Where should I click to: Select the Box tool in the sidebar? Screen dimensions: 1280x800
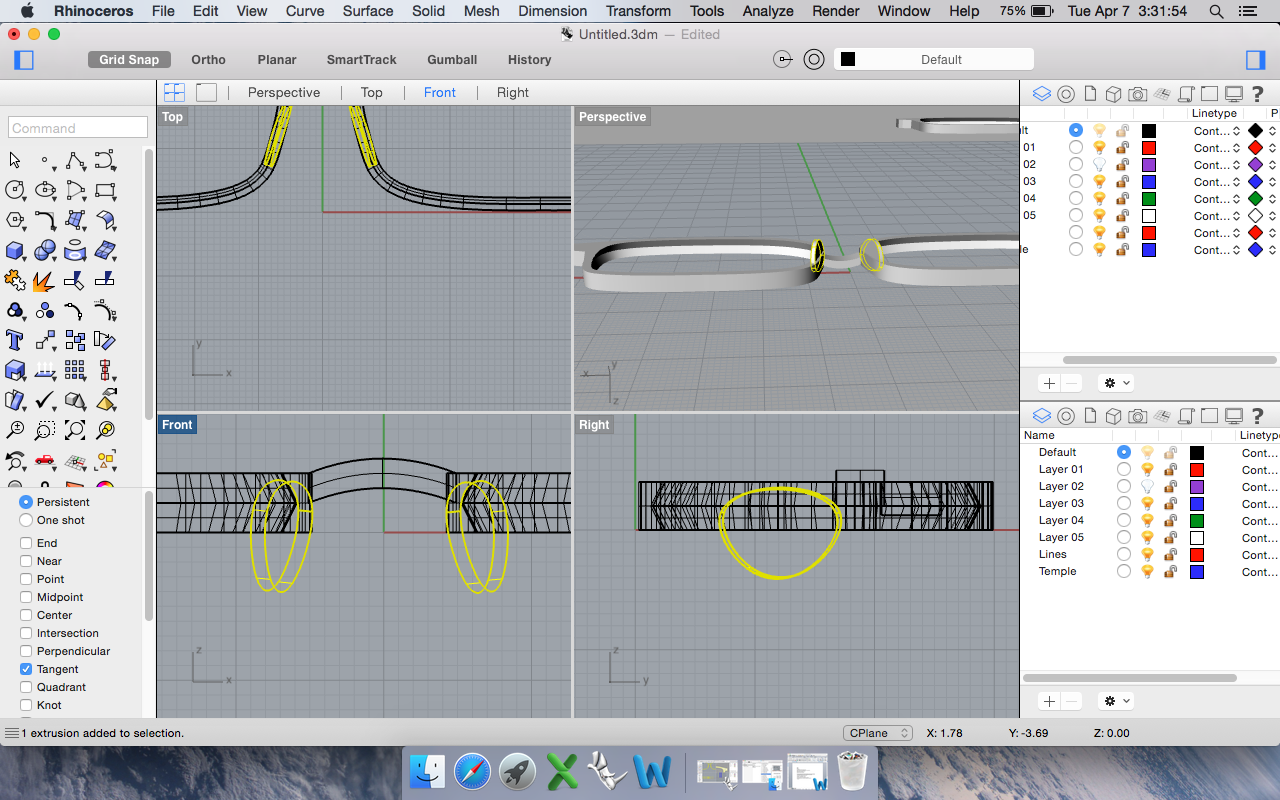(x=14, y=250)
